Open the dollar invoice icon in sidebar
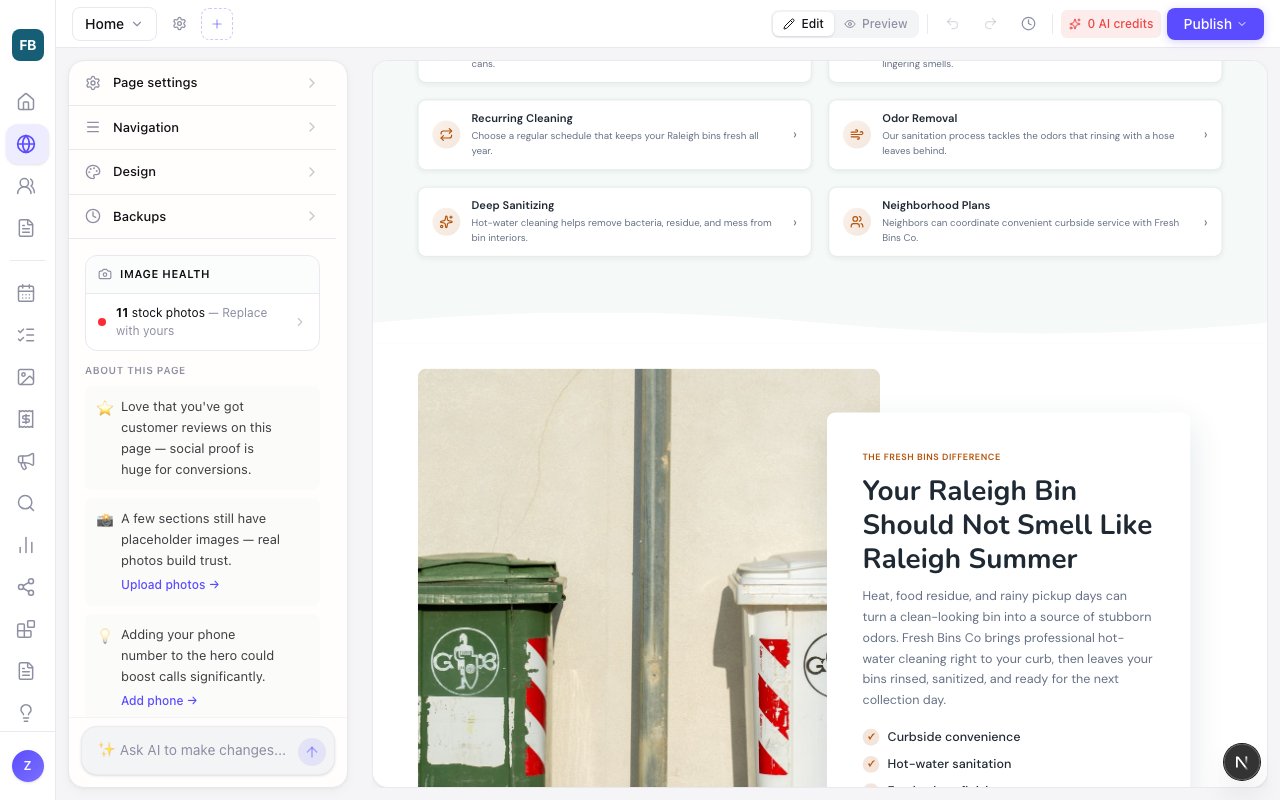This screenshot has height=800, width=1280. click(27, 419)
